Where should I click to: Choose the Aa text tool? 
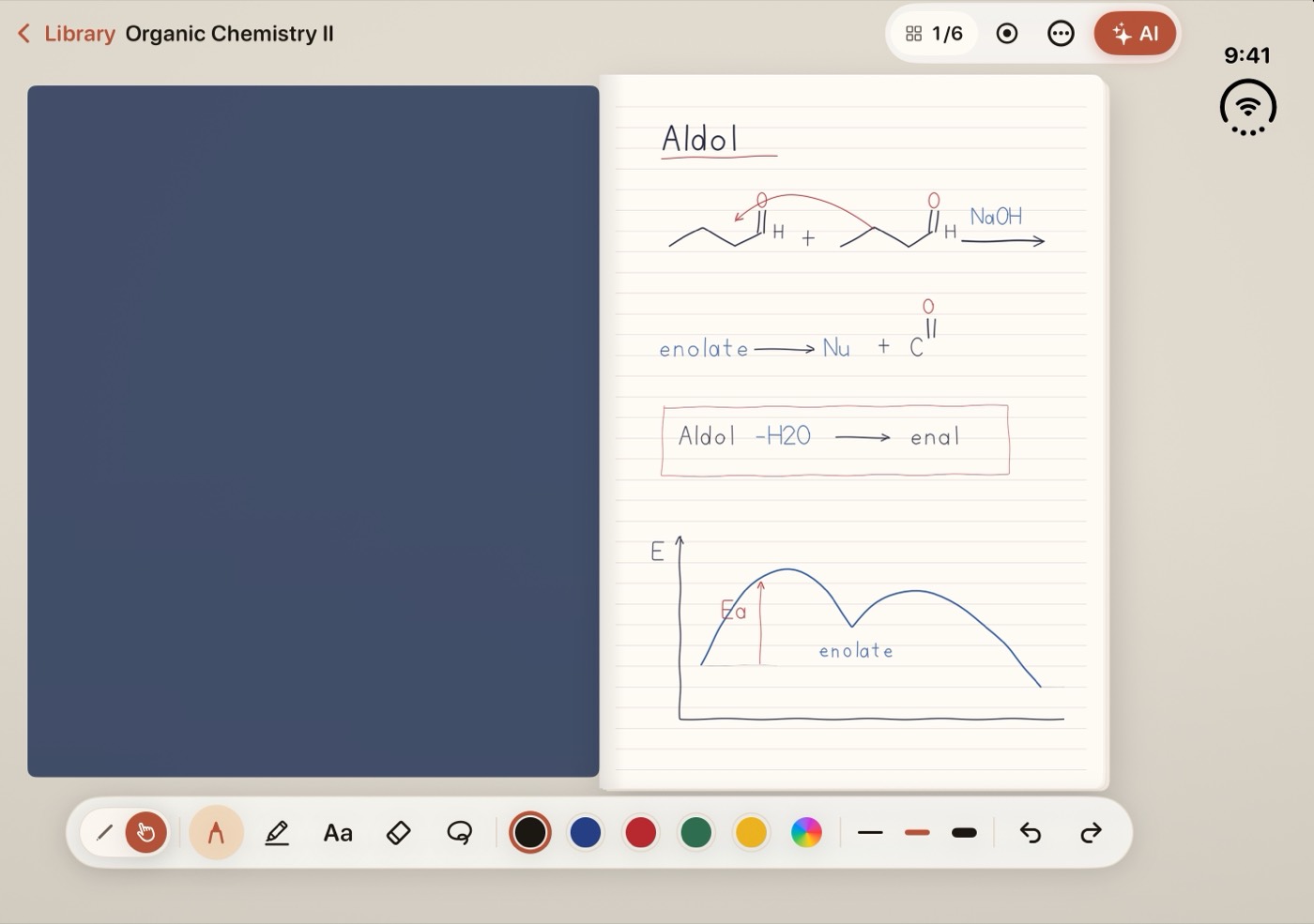(x=338, y=833)
